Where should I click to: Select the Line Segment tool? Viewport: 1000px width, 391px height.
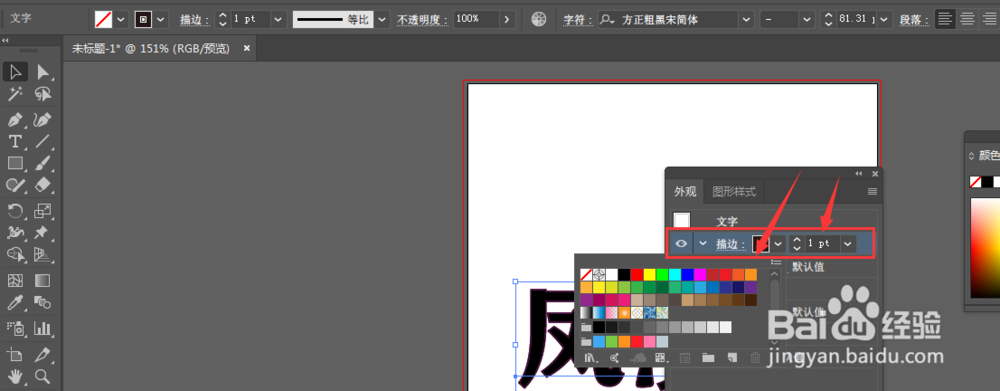(43, 141)
